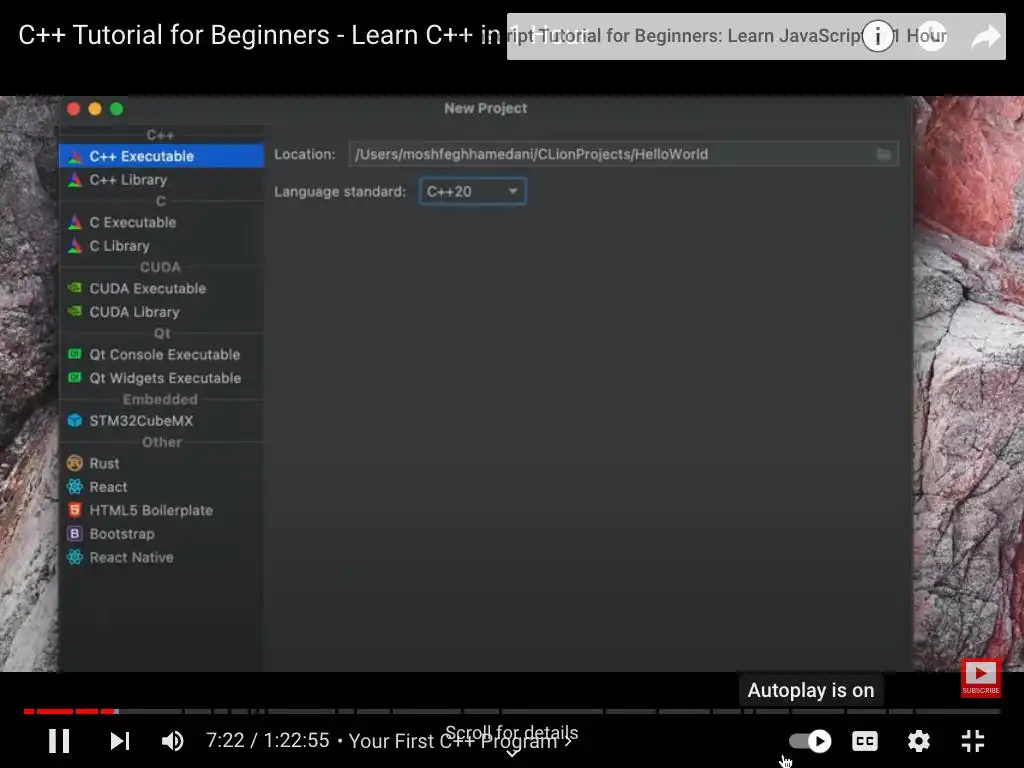Viewport: 1024px width, 768px height.
Task: Click the React Native atom icon
Action: click(75, 557)
